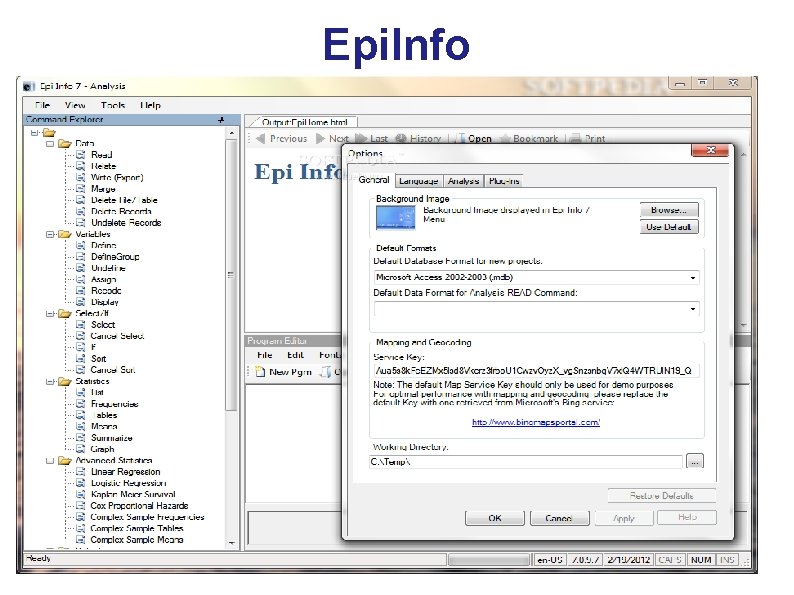The width and height of the screenshot is (794, 595).
Task: Click the Delete File/Table command icon
Action: pyautogui.click(x=80, y=200)
